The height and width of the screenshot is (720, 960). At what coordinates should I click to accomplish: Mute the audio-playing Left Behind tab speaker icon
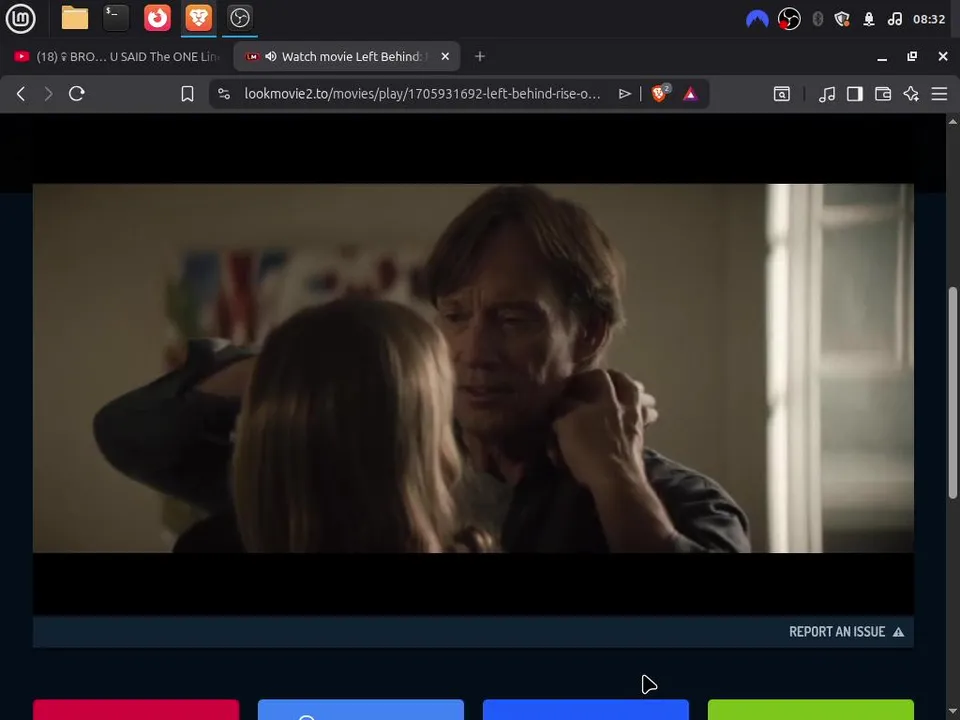point(271,56)
